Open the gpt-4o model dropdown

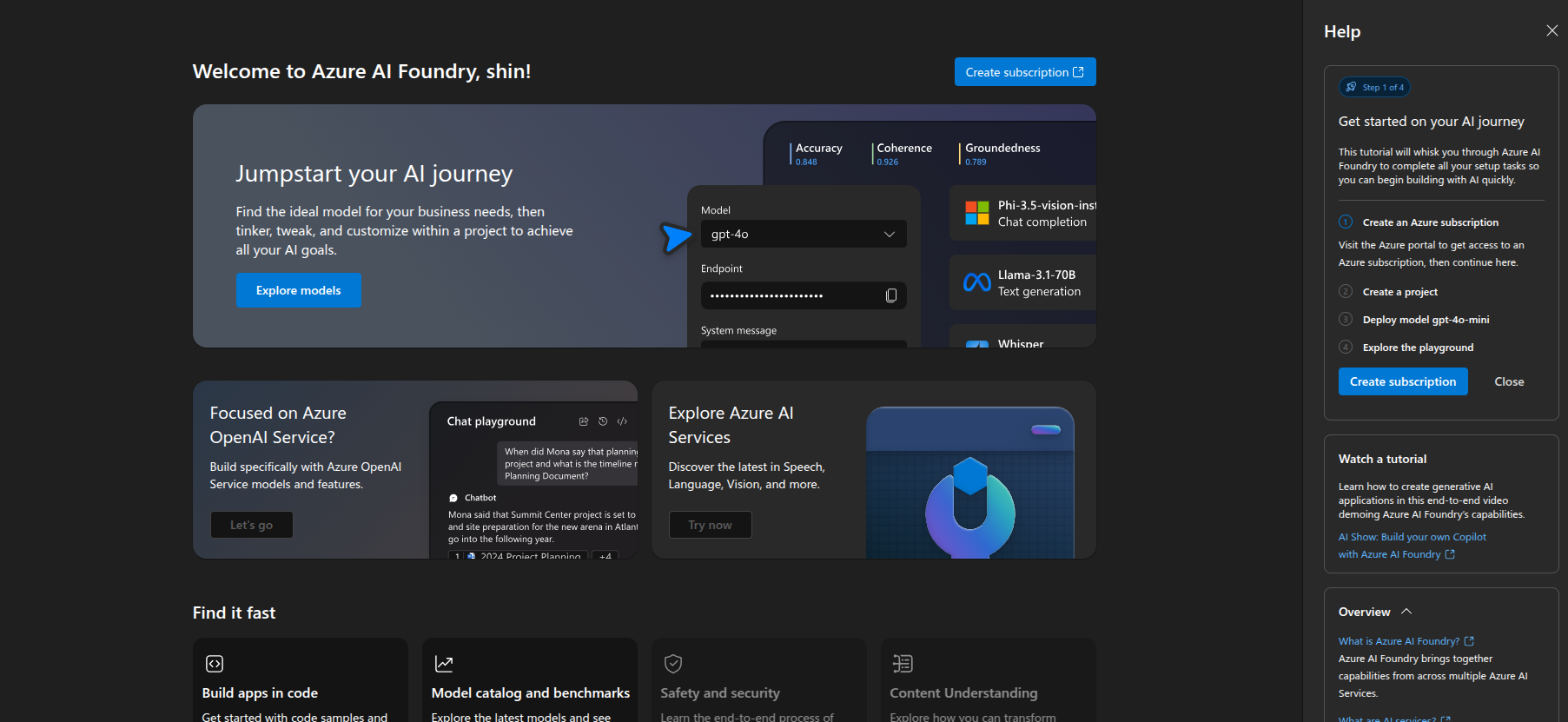pos(804,234)
